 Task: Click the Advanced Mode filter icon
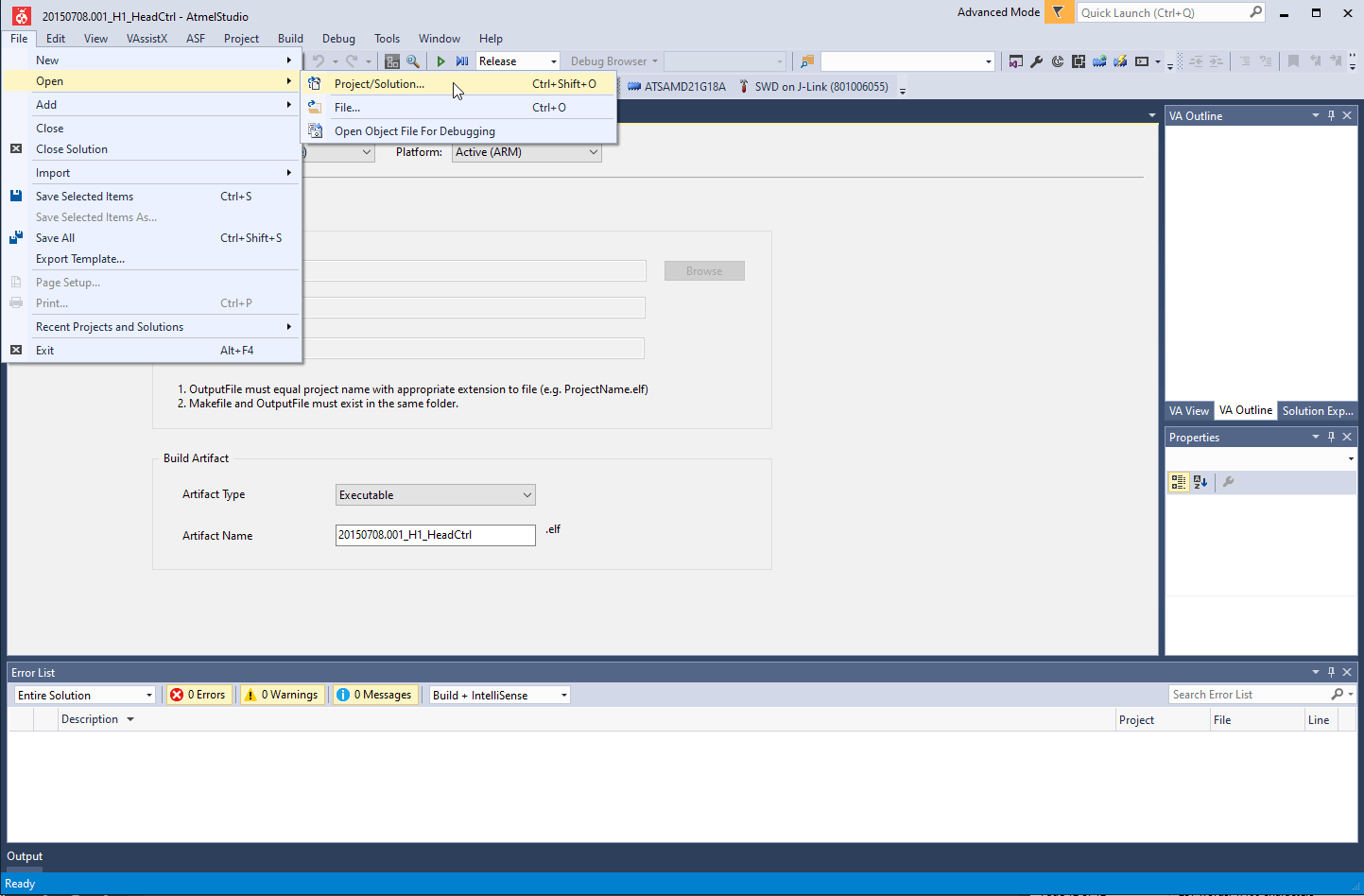pyautogui.click(x=1059, y=12)
